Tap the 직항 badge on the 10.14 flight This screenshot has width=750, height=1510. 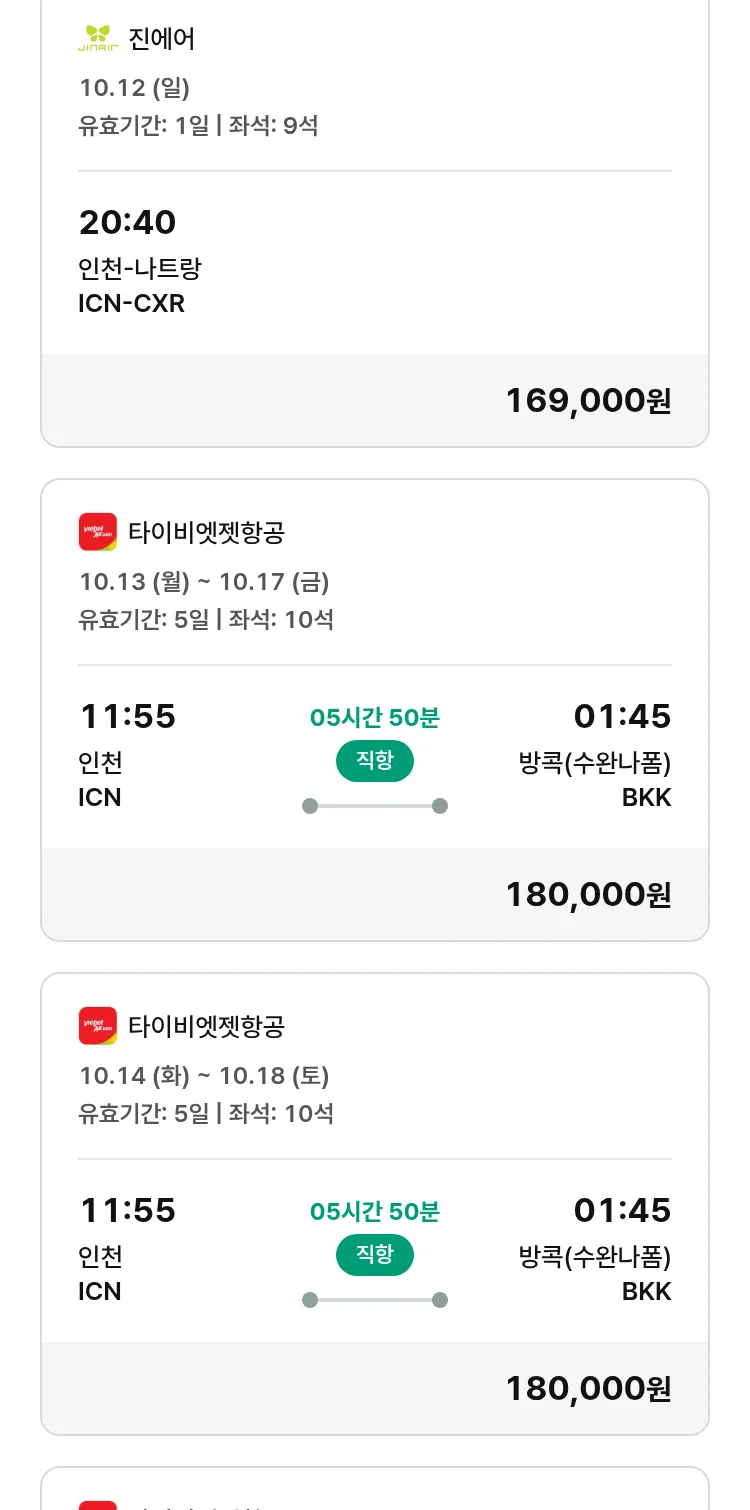click(375, 1255)
